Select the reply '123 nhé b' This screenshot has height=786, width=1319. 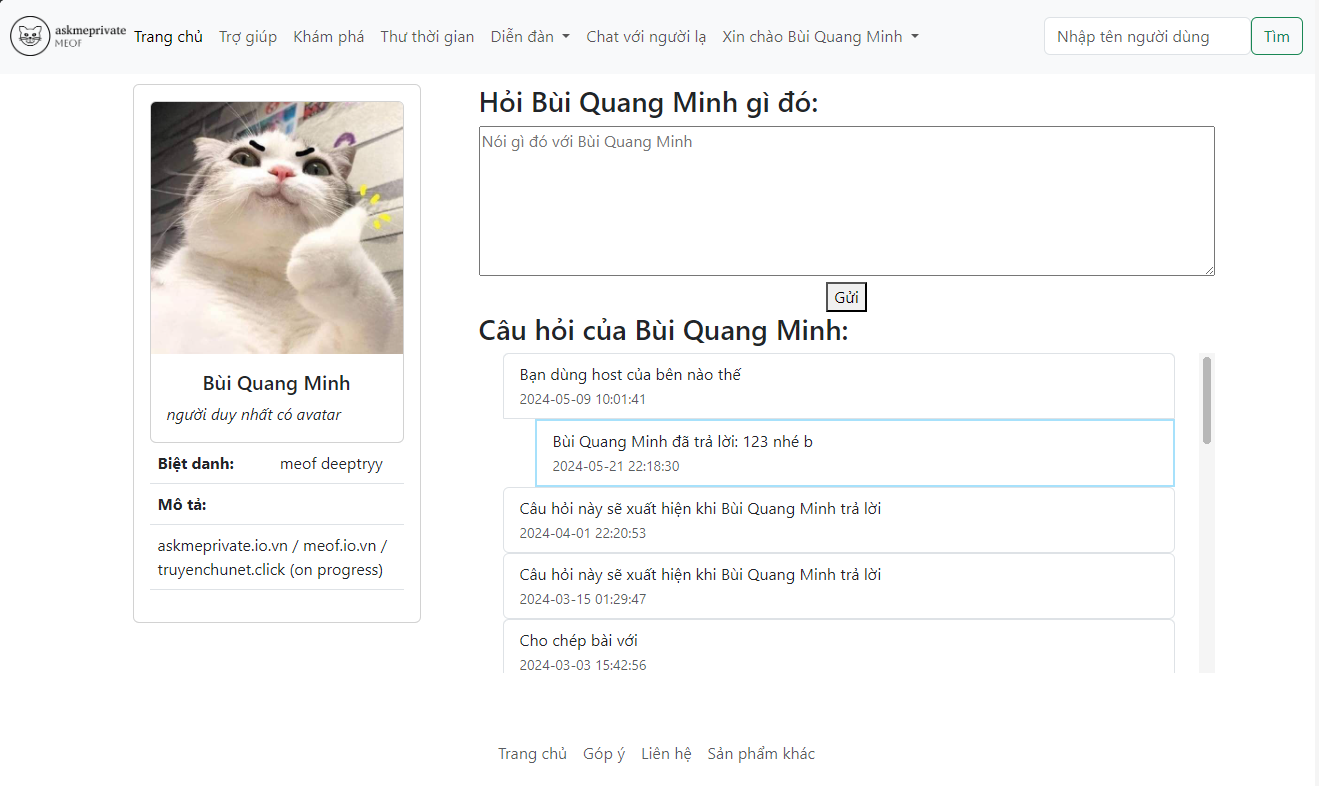[854, 453]
